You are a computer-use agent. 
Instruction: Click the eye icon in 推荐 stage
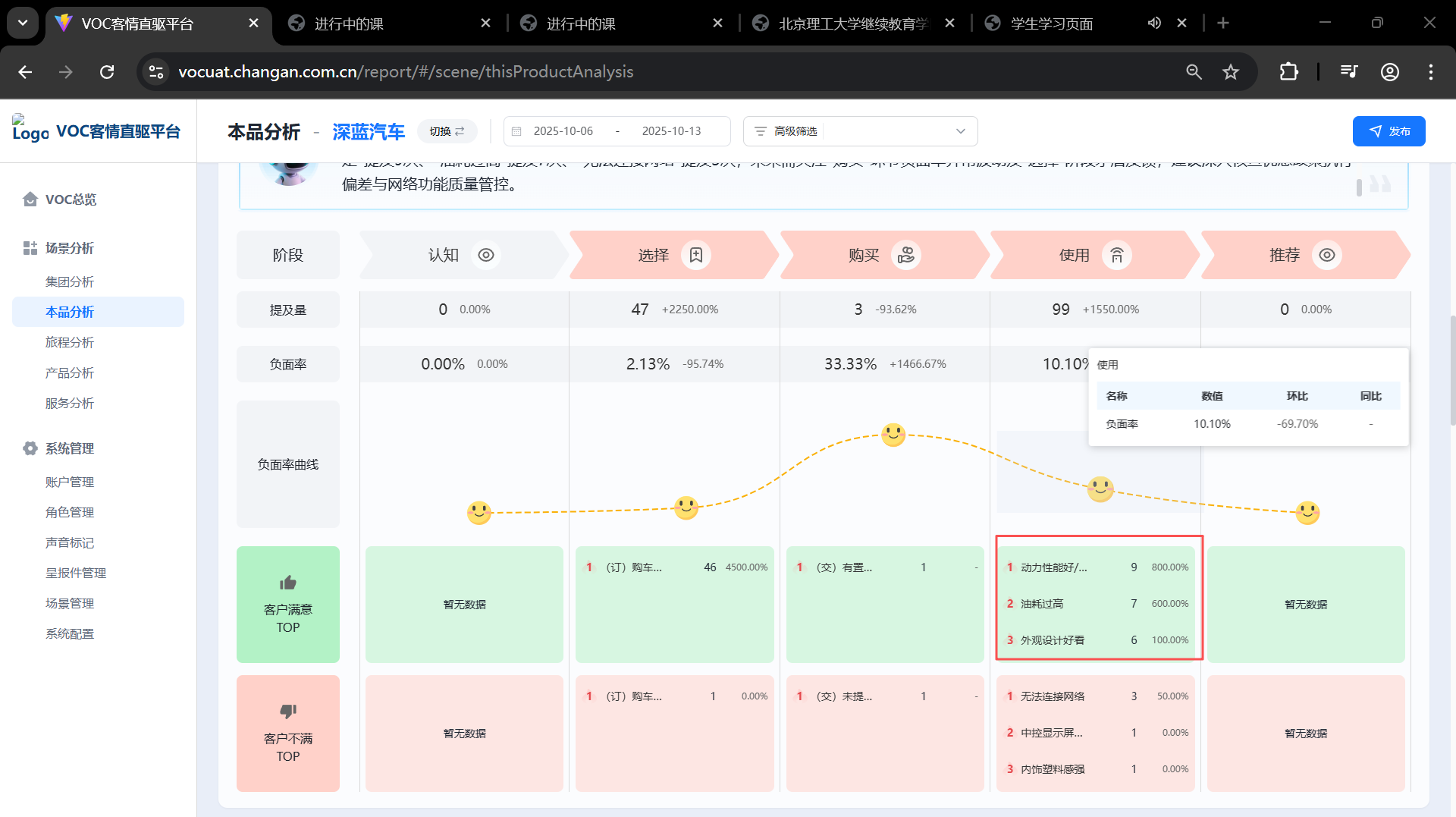pyautogui.click(x=1326, y=256)
